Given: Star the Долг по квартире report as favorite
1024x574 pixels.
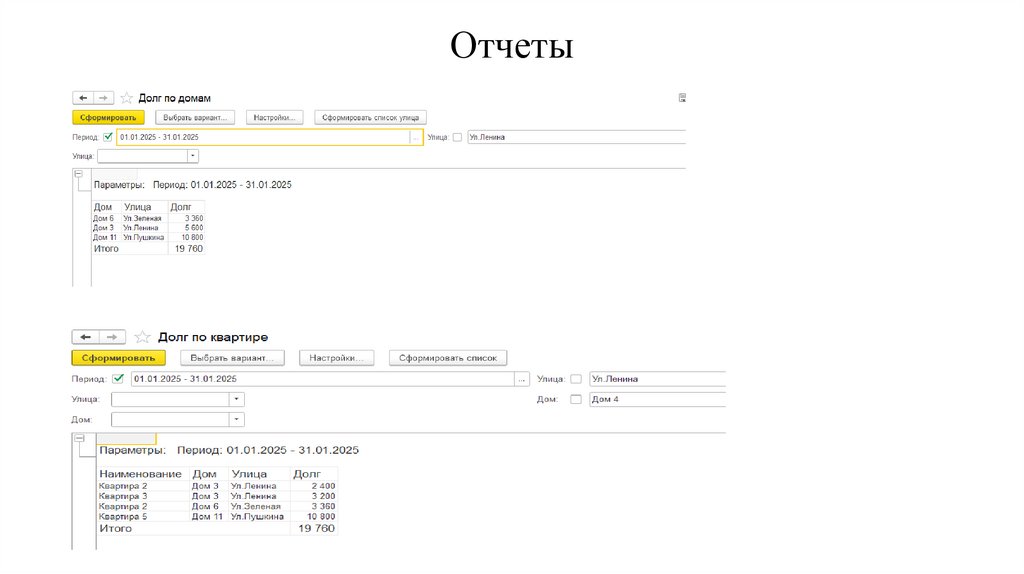Looking at the screenshot, I should pyautogui.click(x=142, y=337).
